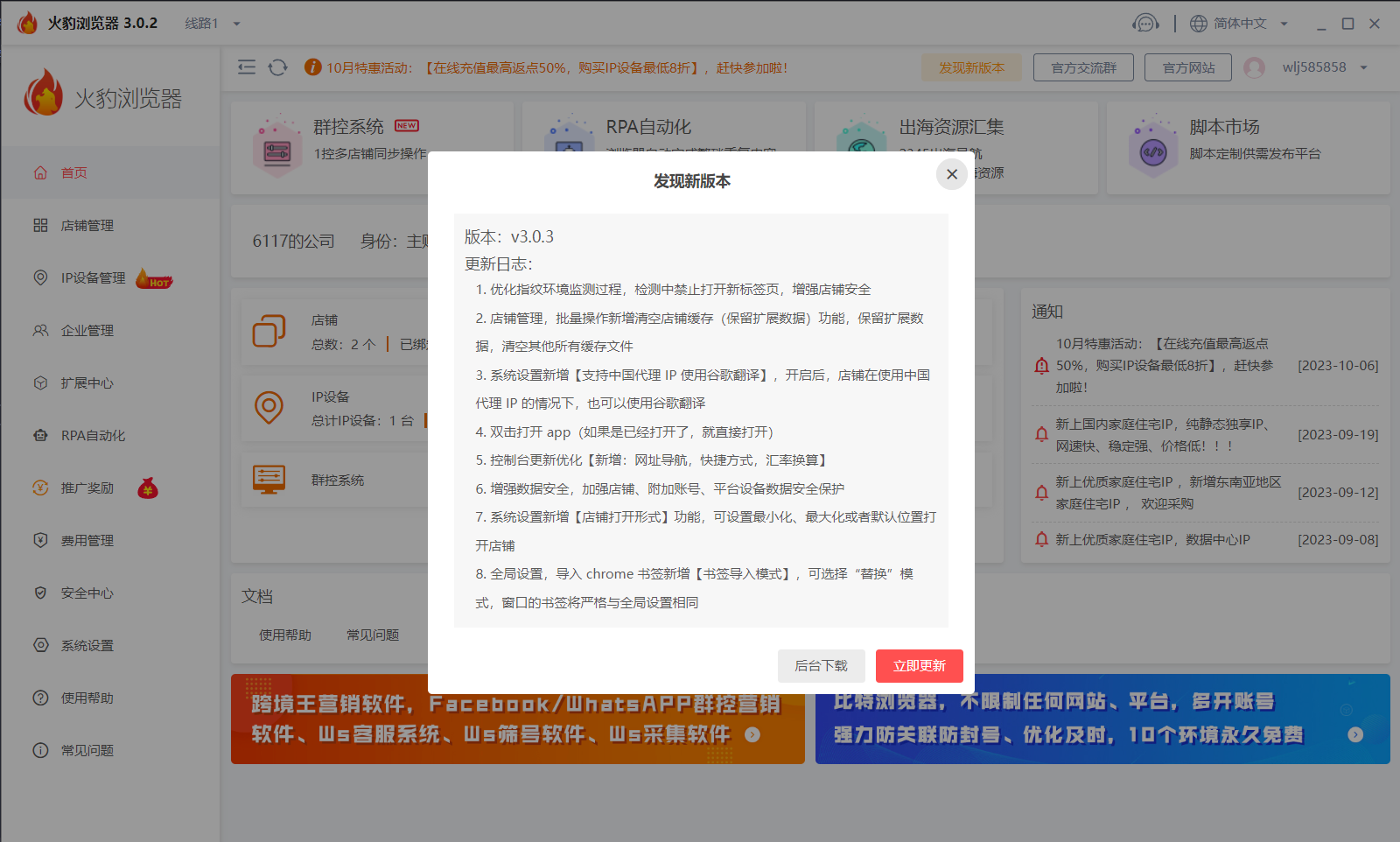Open the 10月特惠活动 notification entry
This screenshot has height=842, width=1400.
point(1205,365)
